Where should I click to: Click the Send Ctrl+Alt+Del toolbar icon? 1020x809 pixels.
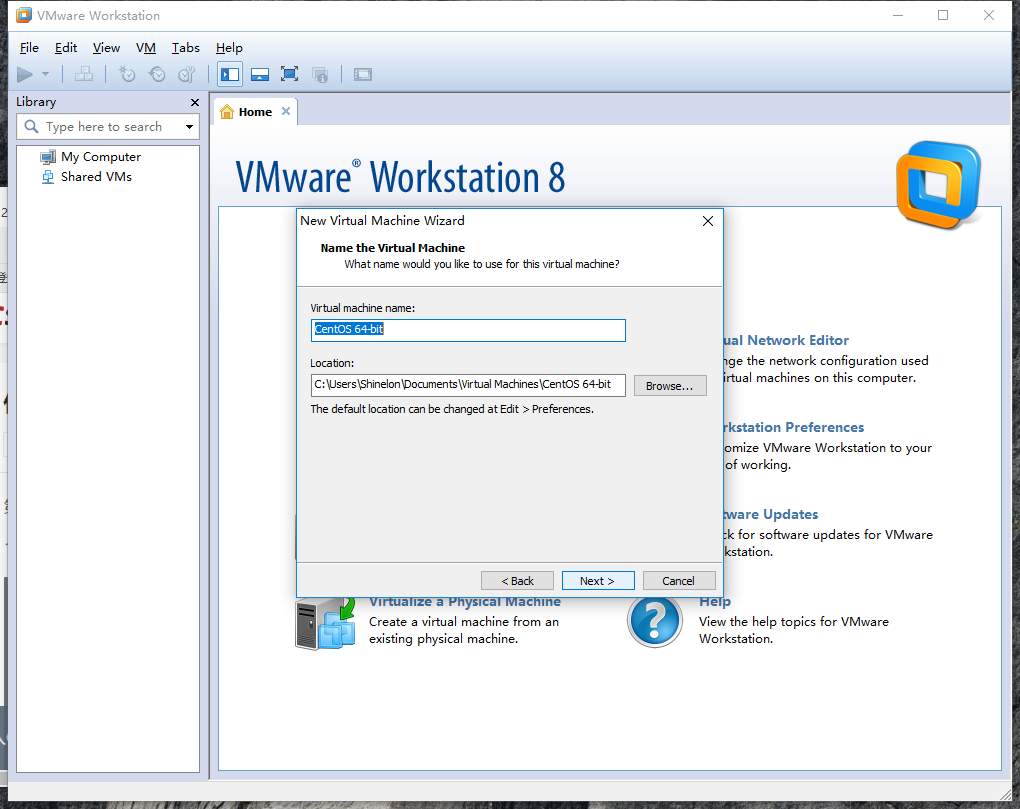[84, 75]
